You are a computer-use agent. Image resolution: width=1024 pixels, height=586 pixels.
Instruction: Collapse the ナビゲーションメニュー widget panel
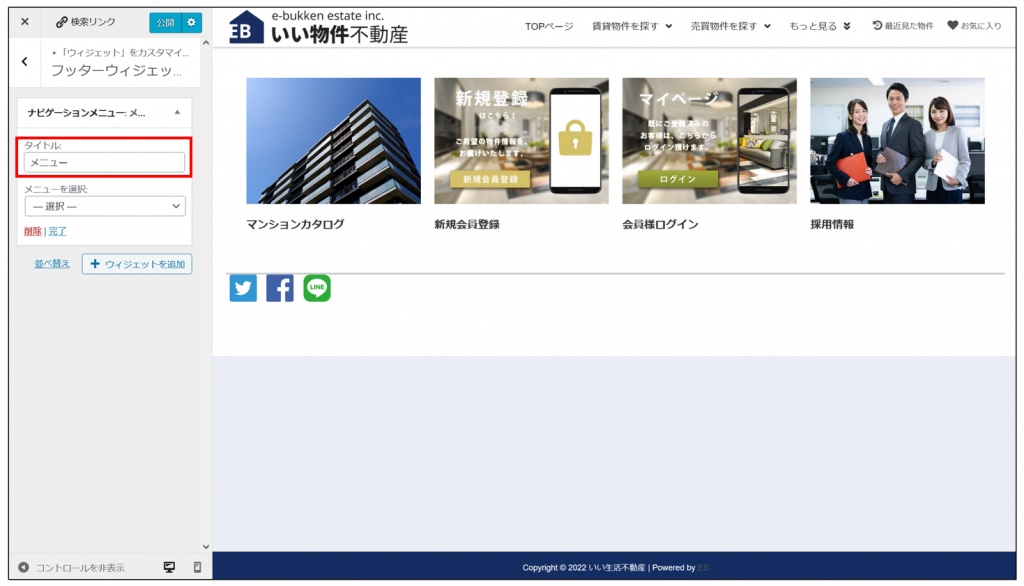pyautogui.click(x=177, y=113)
